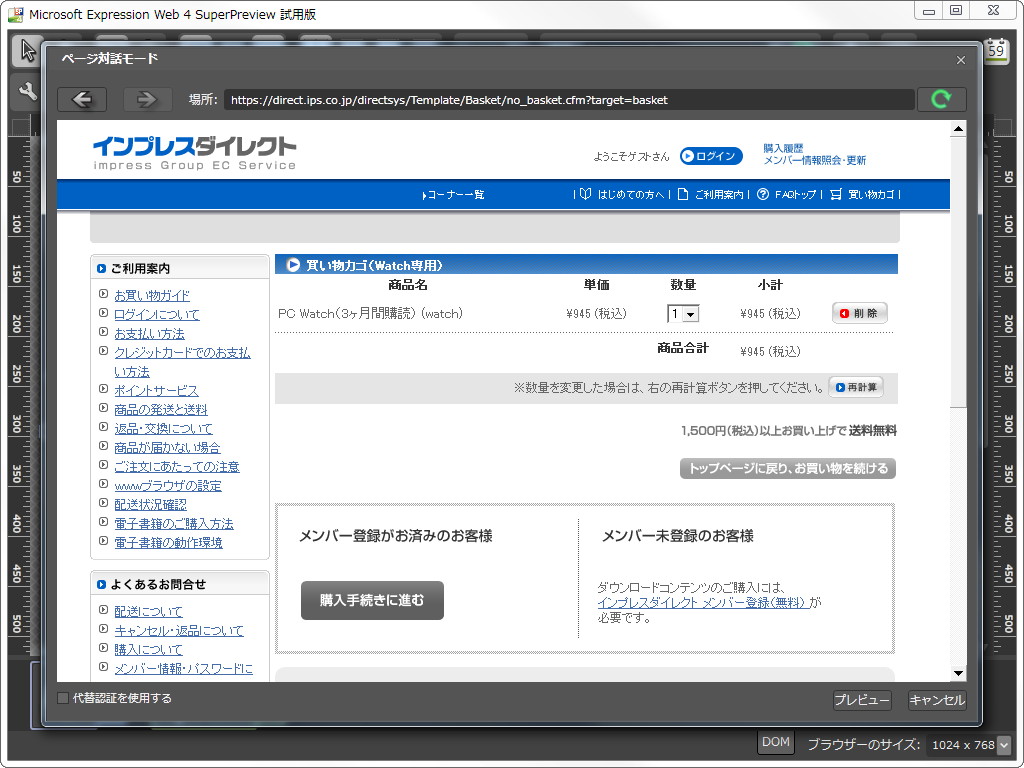Click the DOM button in the status bar
The height and width of the screenshot is (768, 1024).
[x=775, y=742]
